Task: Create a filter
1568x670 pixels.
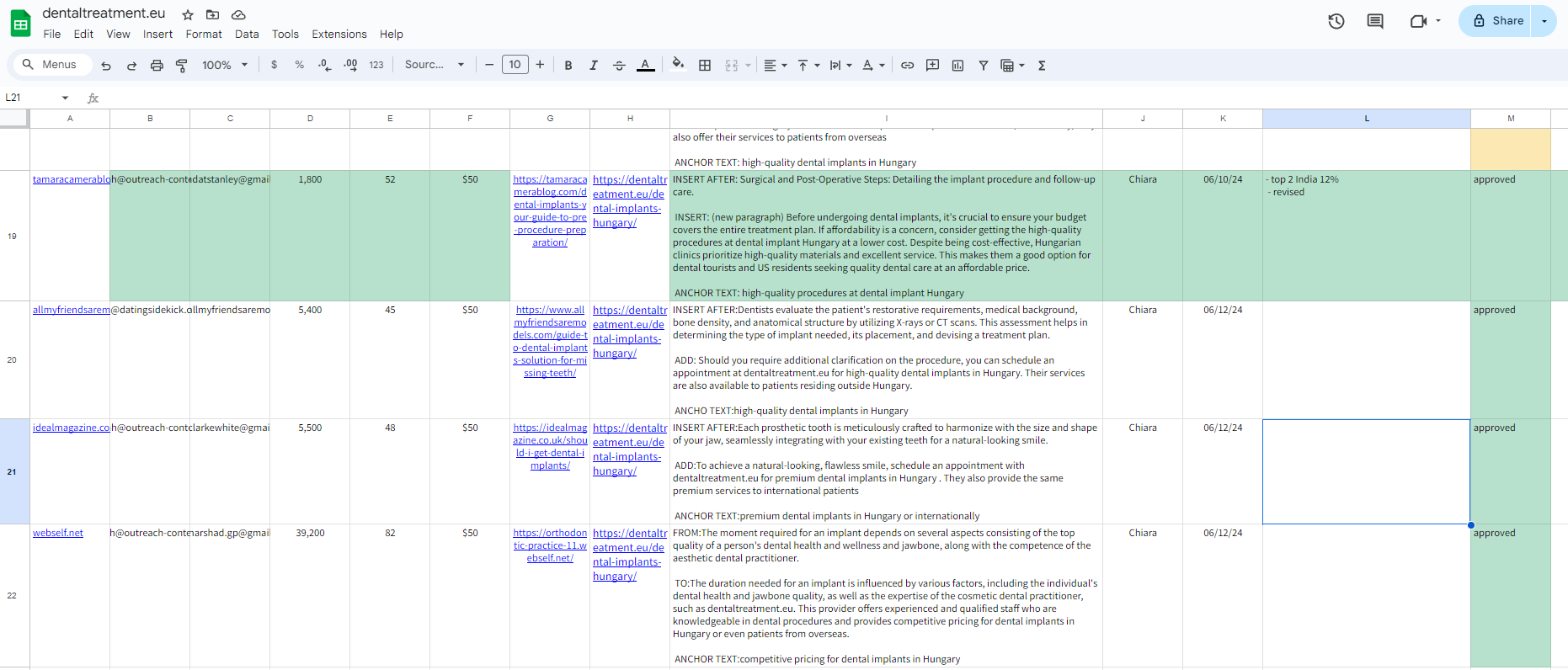Action: (983, 65)
